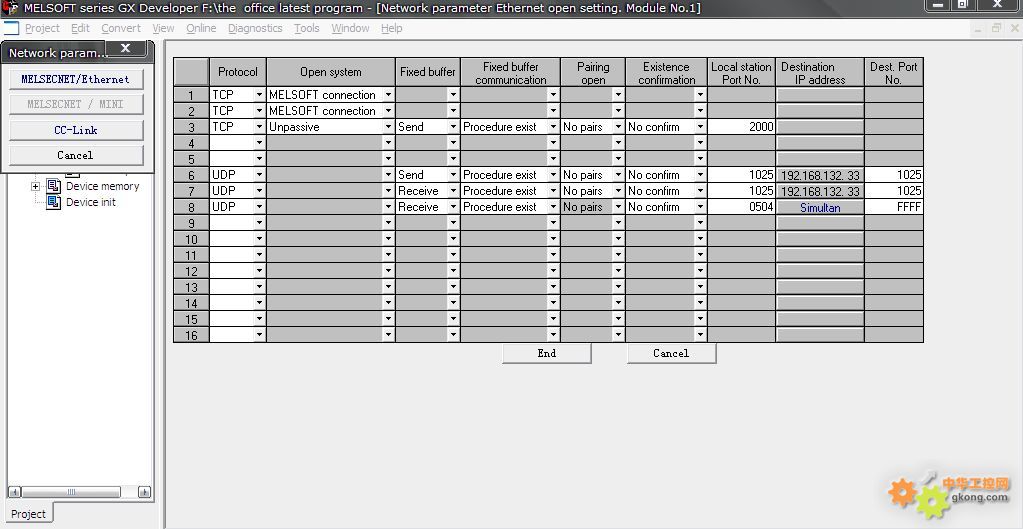Expand the Device memory tree node
The height and width of the screenshot is (529, 1023).
(x=35, y=187)
